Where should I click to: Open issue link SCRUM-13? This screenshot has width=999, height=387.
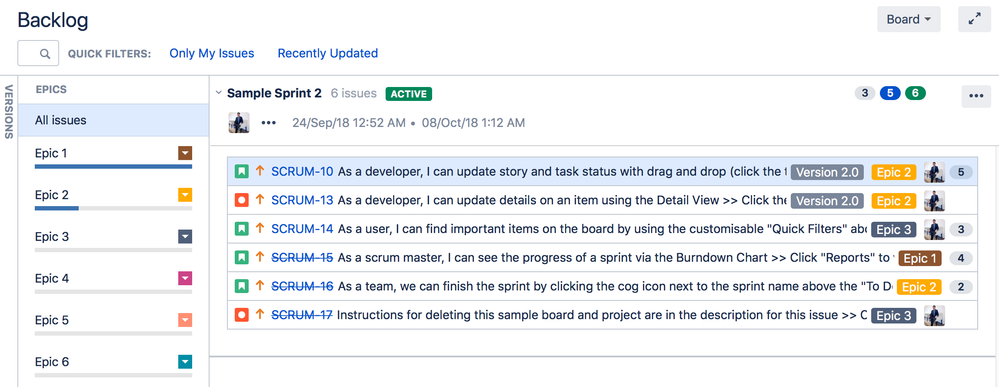click(x=302, y=200)
